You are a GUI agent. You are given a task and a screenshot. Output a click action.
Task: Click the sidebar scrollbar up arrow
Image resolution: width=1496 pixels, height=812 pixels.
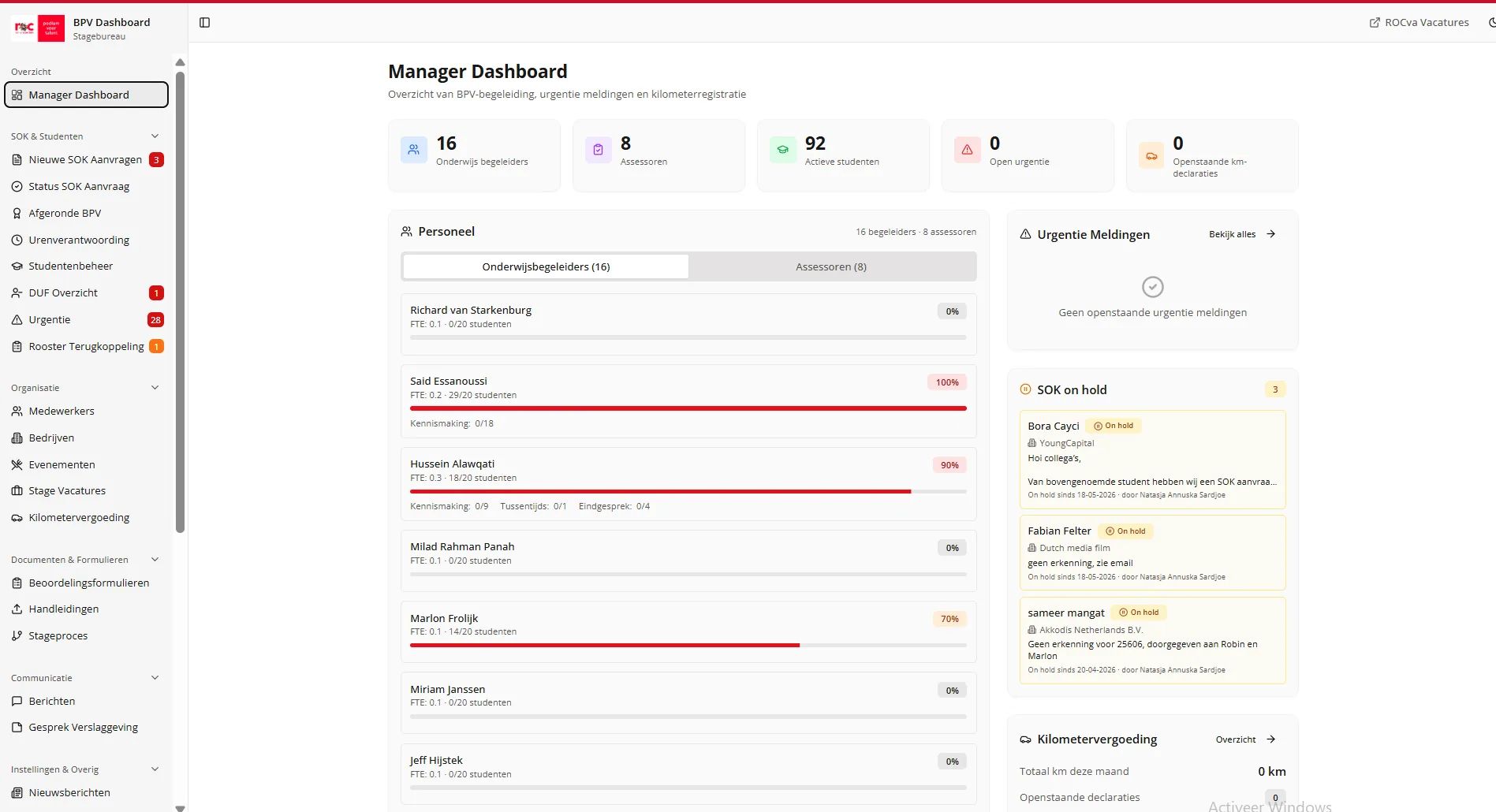pos(180,62)
